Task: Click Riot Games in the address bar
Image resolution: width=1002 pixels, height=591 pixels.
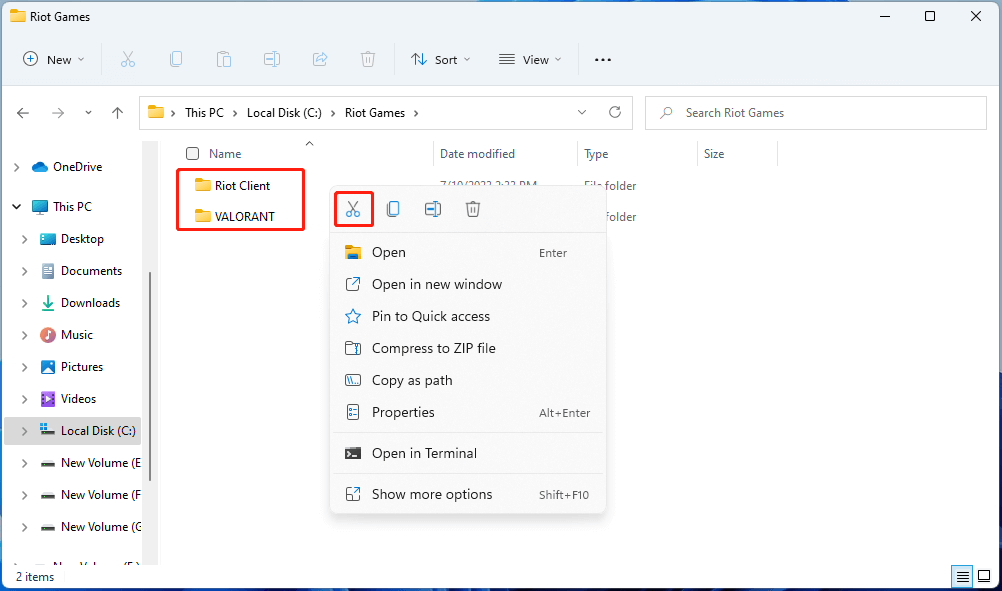Action: 375,112
